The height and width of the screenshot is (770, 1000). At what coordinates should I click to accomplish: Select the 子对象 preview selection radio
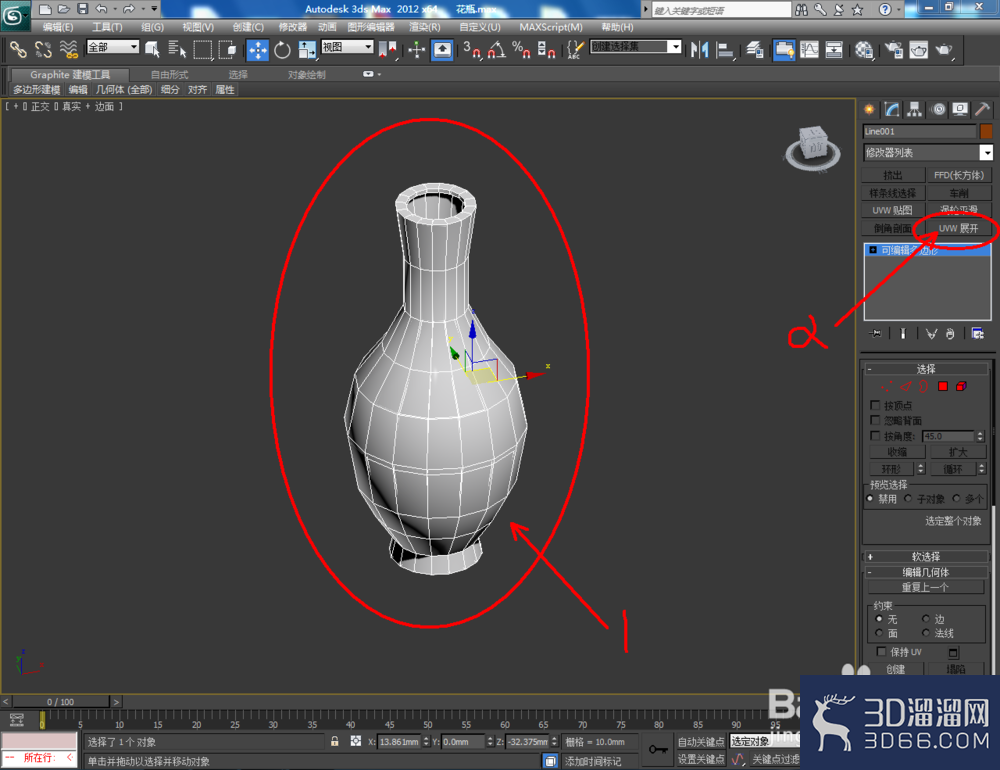coord(908,498)
